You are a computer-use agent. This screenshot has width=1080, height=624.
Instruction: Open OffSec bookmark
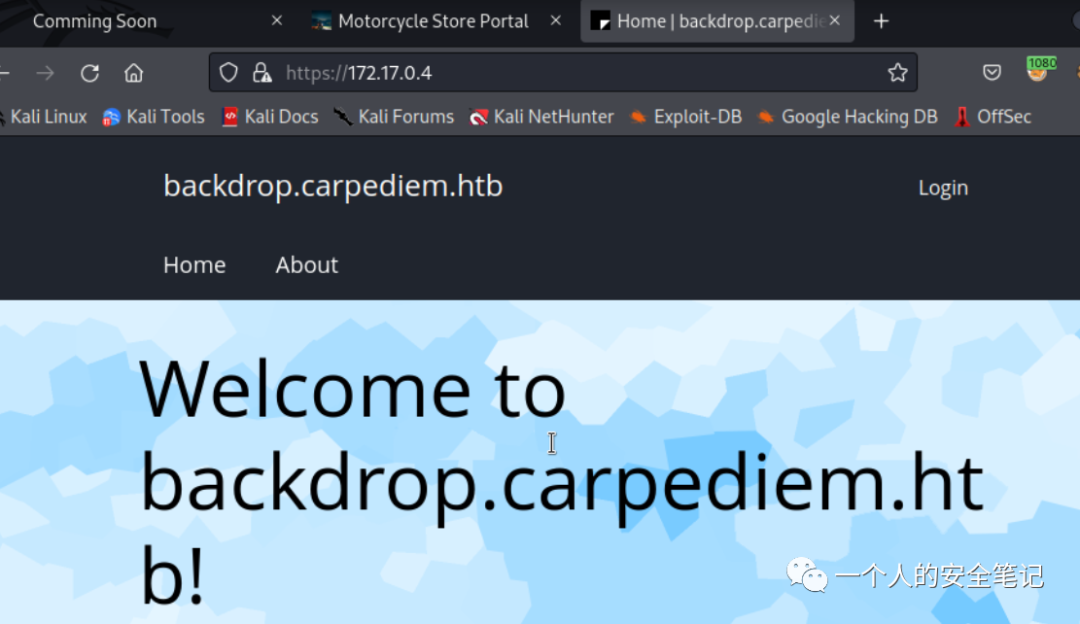pyautogui.click(x=993, y=116)
